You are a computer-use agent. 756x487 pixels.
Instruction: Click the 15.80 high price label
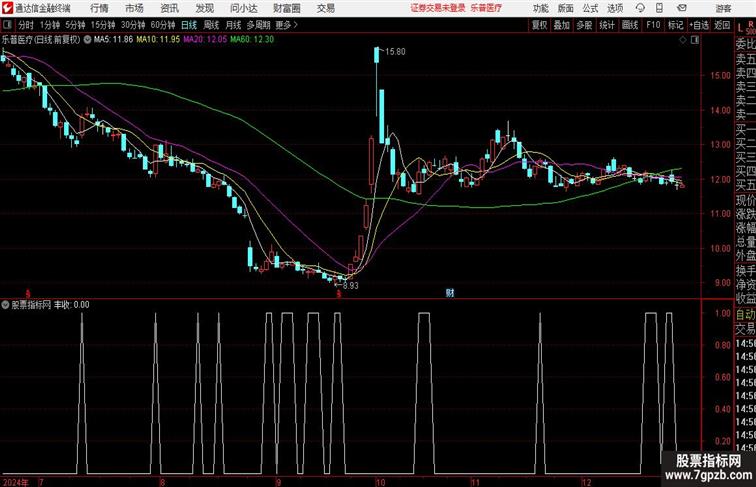[x=395, y=52]
